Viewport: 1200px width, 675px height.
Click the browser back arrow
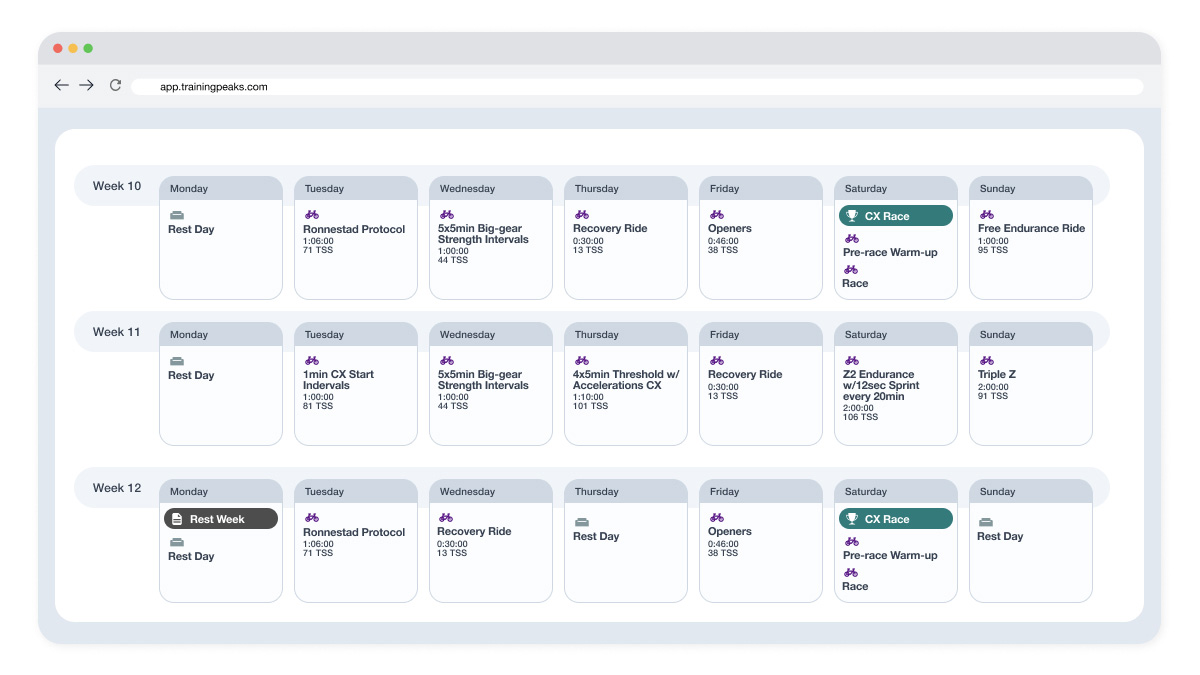[61, 86]
